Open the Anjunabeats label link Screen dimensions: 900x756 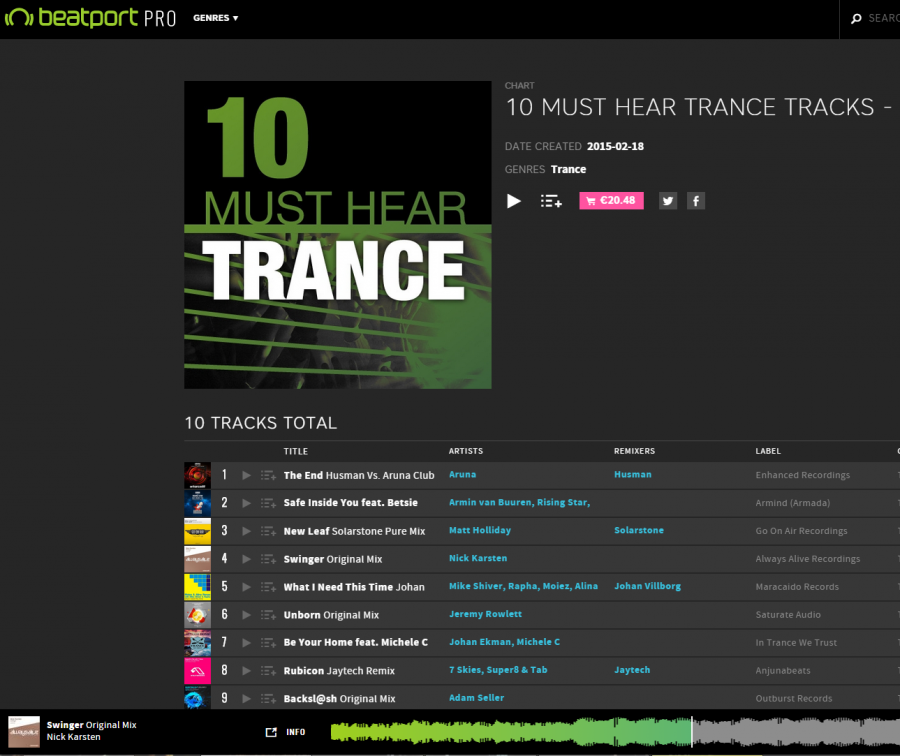(783, 670)
